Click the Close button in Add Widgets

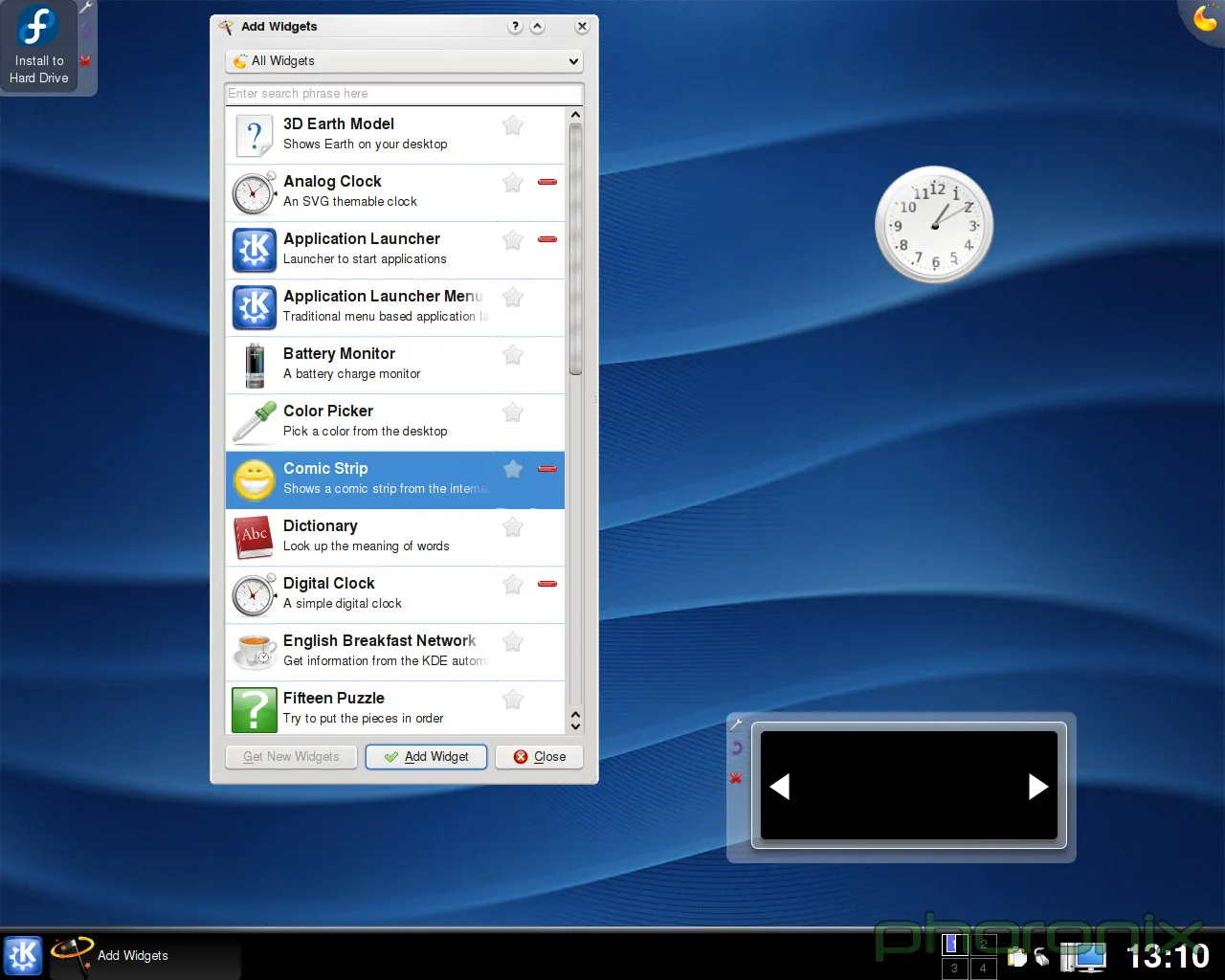[x=540, y=757]
